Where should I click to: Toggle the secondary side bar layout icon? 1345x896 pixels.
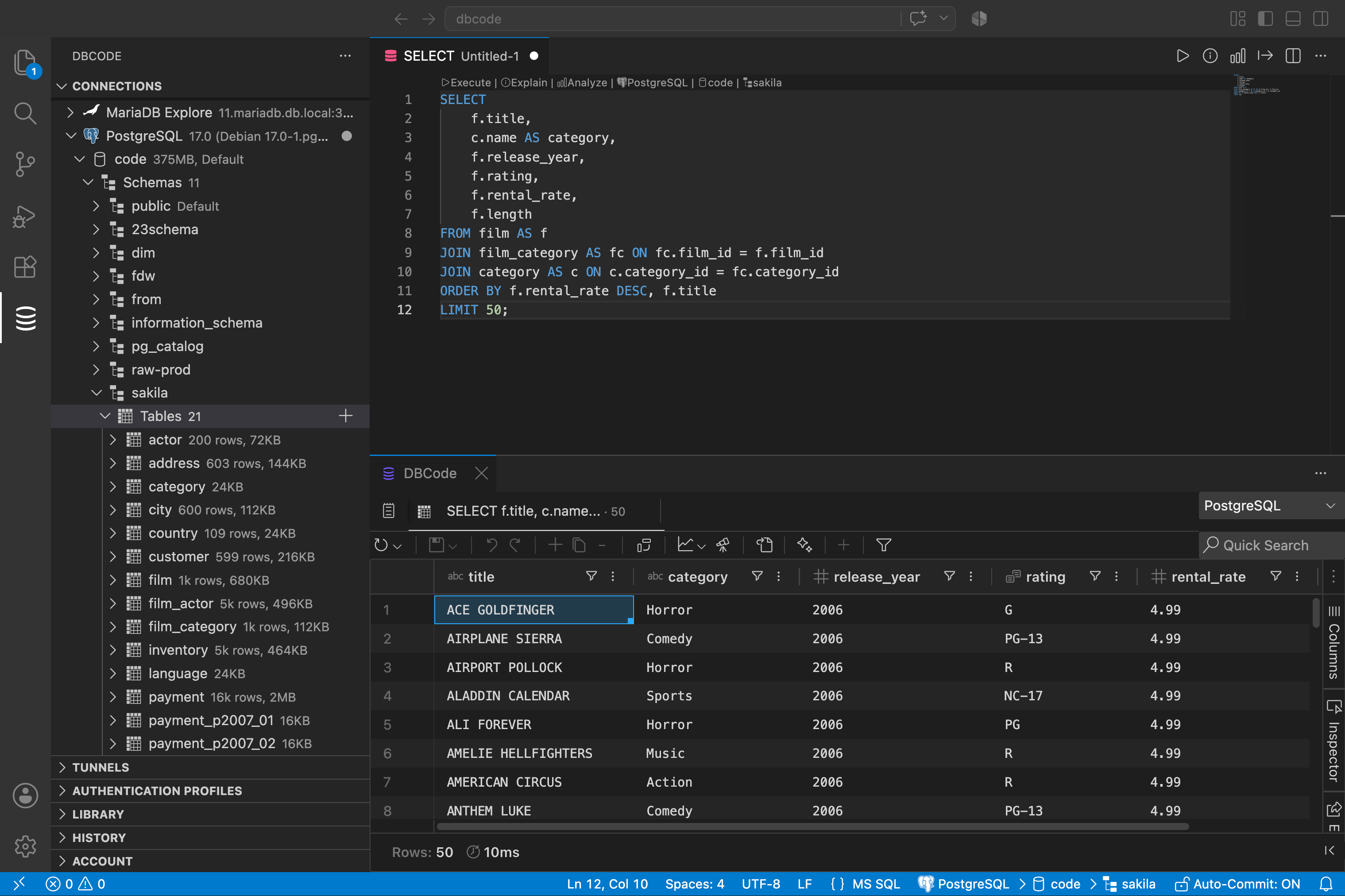point(1321,19)
